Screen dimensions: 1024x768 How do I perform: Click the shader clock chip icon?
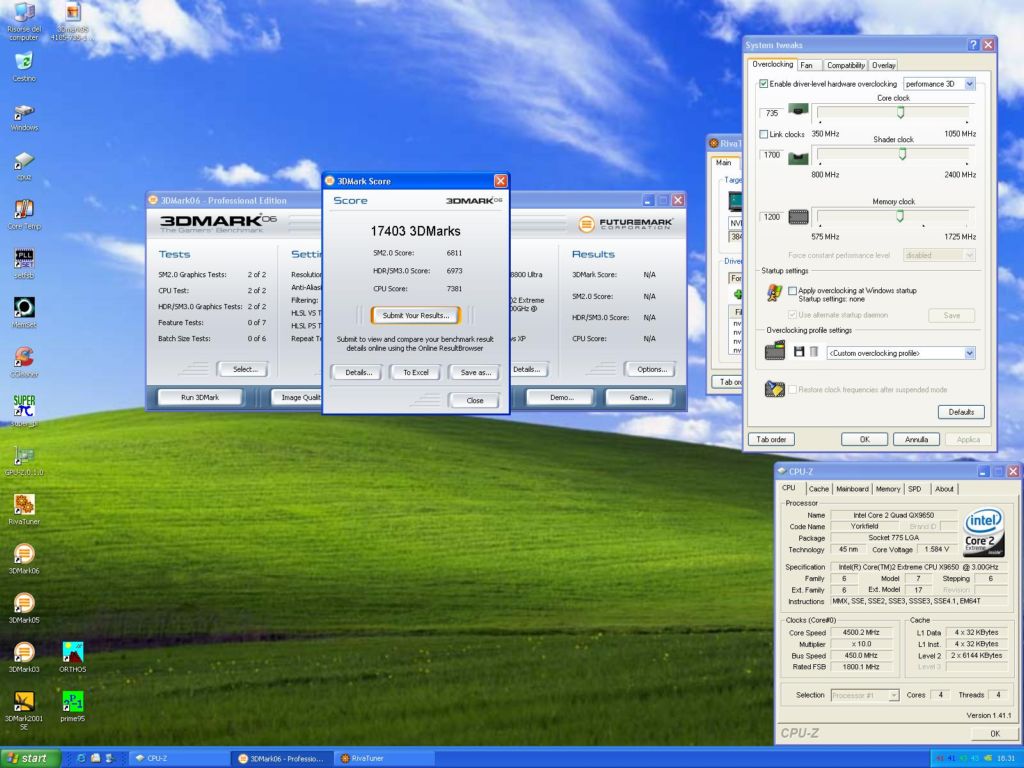[x=798, y=157]
